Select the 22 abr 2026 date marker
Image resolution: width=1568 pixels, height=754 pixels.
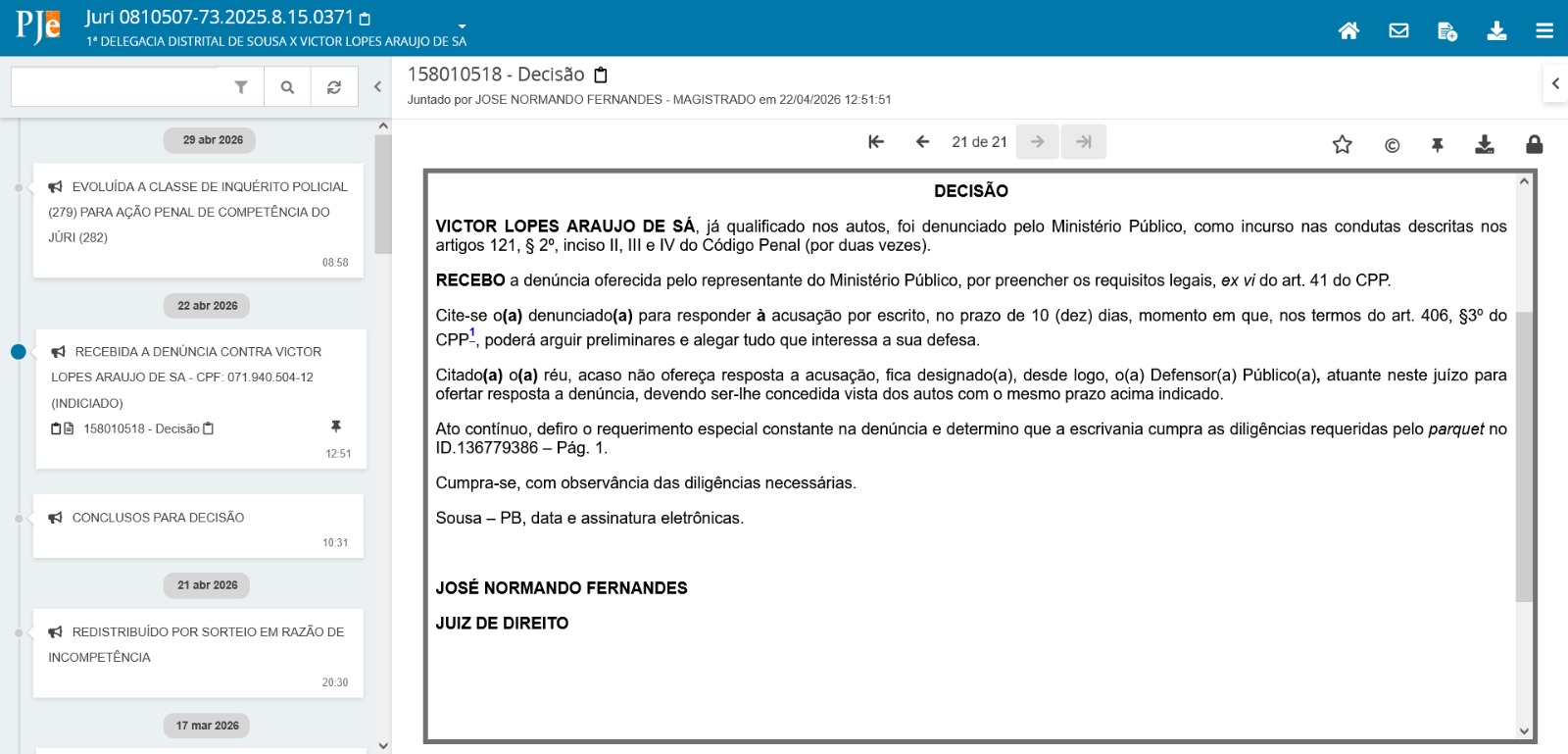click(208, 306)
